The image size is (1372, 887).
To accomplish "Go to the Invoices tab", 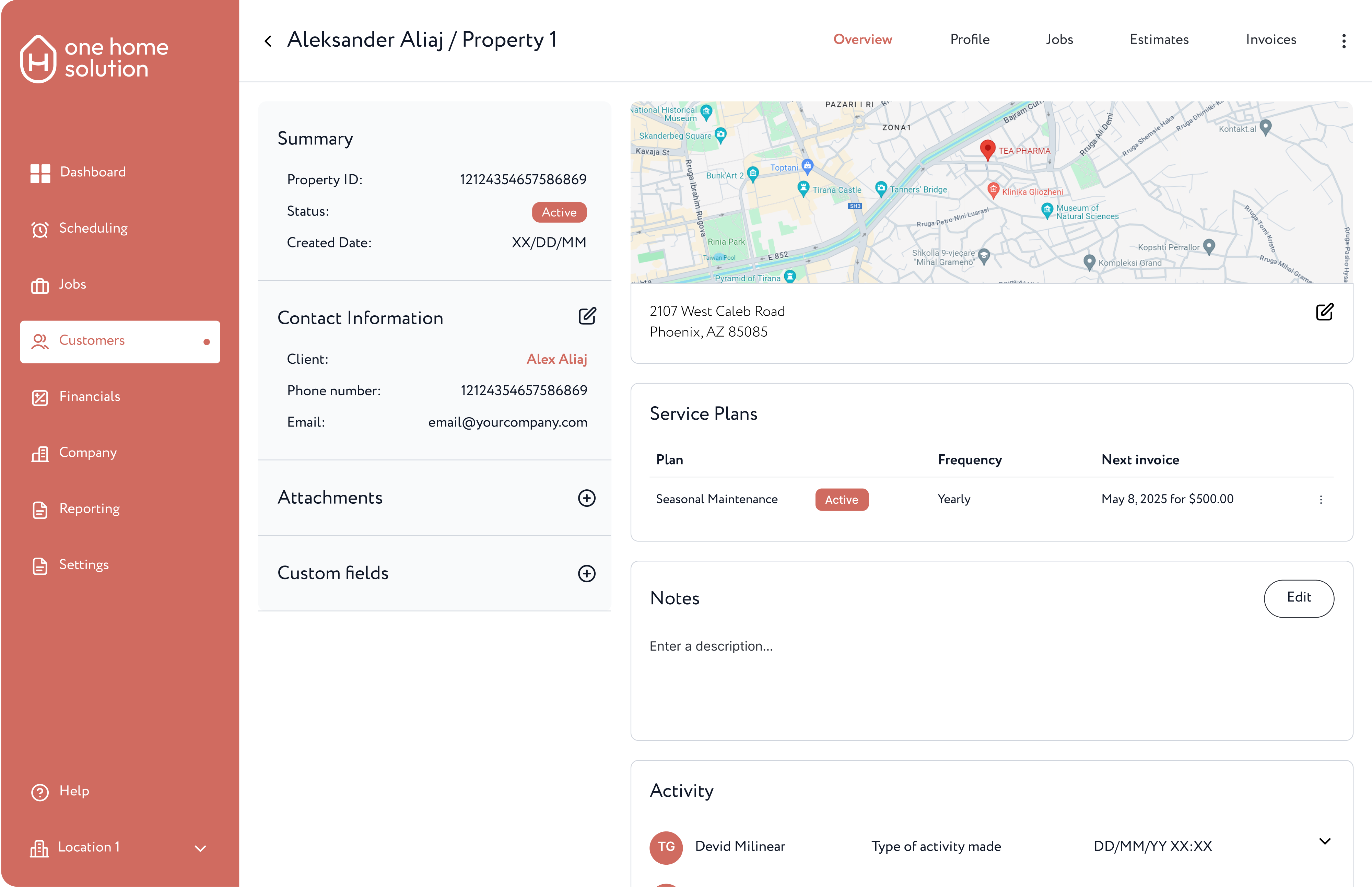I will 1271,40.
